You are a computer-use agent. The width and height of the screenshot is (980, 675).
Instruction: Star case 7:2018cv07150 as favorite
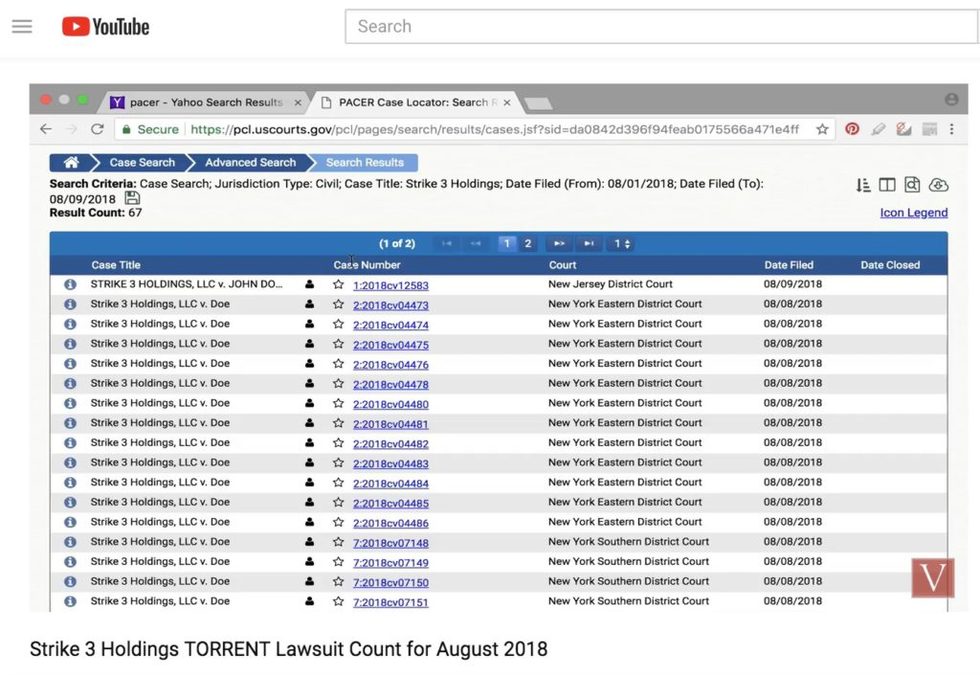coord(338,582)
